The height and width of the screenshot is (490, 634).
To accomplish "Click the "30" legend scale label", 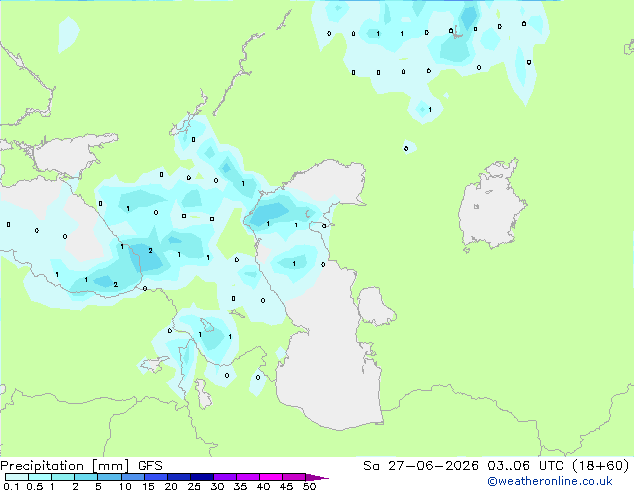I will (x=217, y=486).
